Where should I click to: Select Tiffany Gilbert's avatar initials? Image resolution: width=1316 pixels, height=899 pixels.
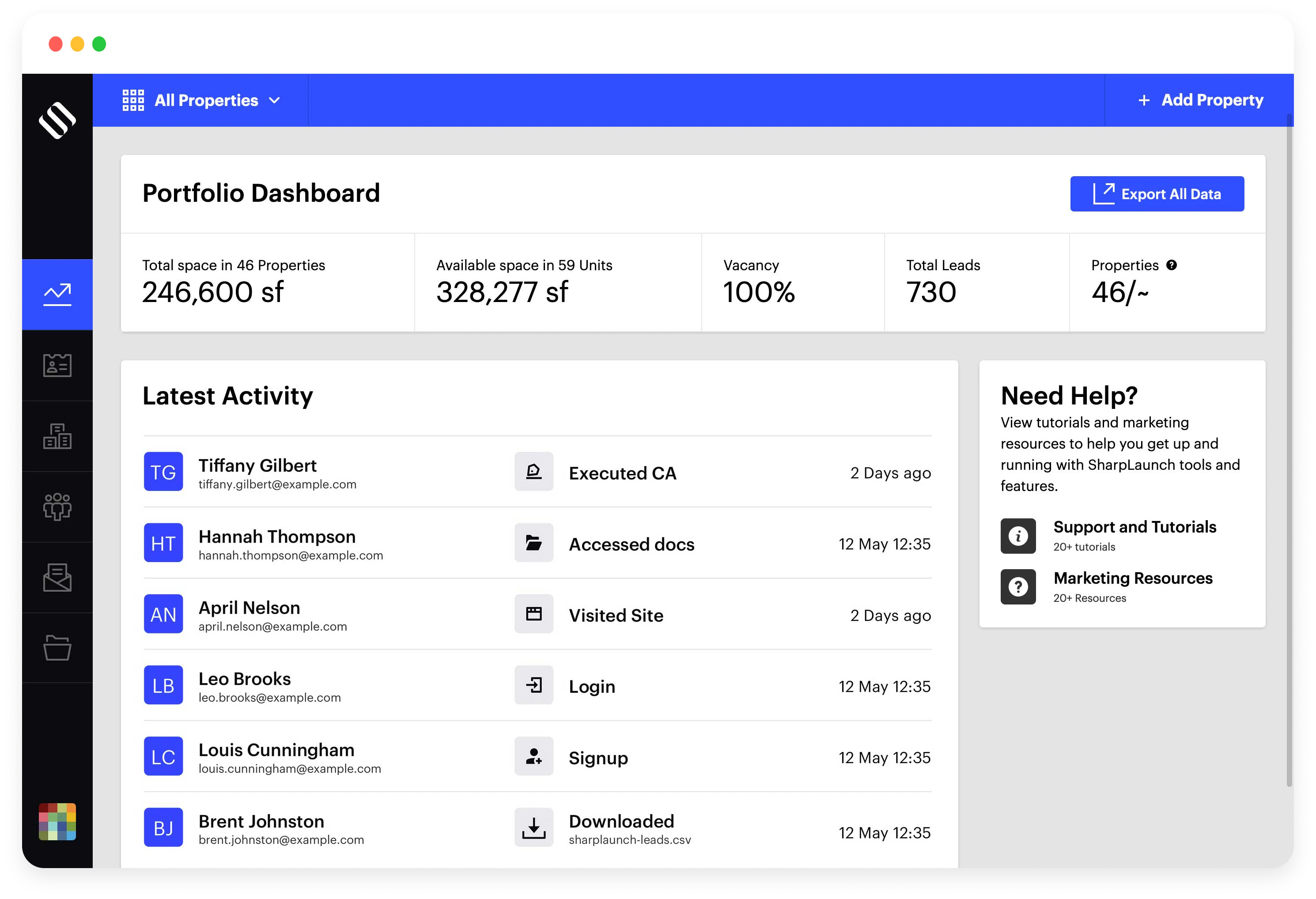[x=163, y=472]
